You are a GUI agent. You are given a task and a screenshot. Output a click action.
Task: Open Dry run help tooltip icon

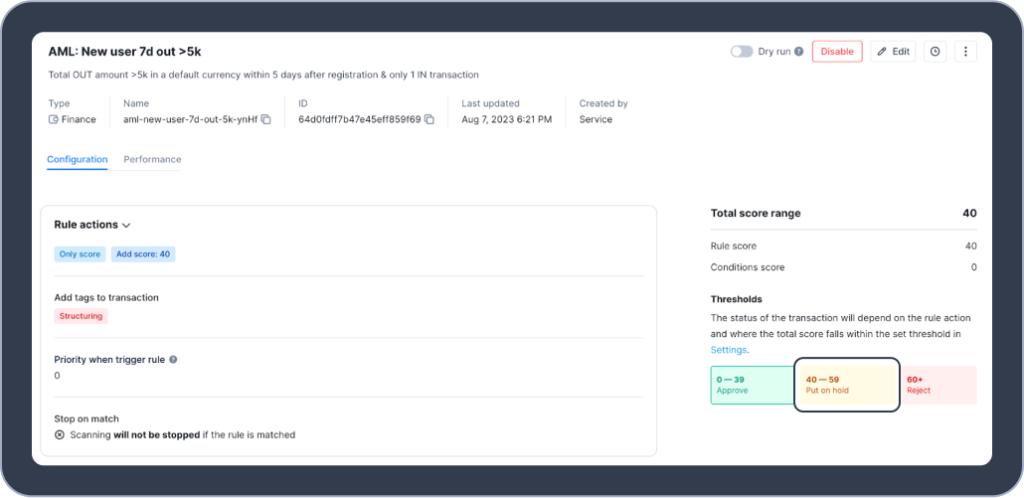click(799, 52)
